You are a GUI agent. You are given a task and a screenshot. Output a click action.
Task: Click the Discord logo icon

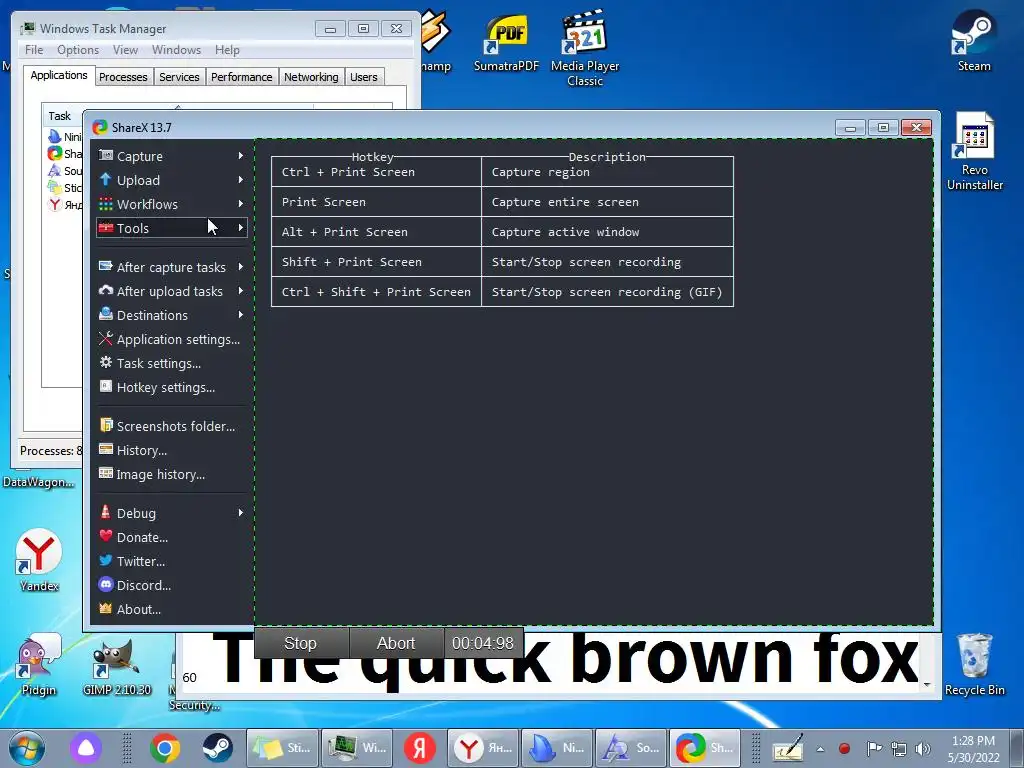[105, 584]
